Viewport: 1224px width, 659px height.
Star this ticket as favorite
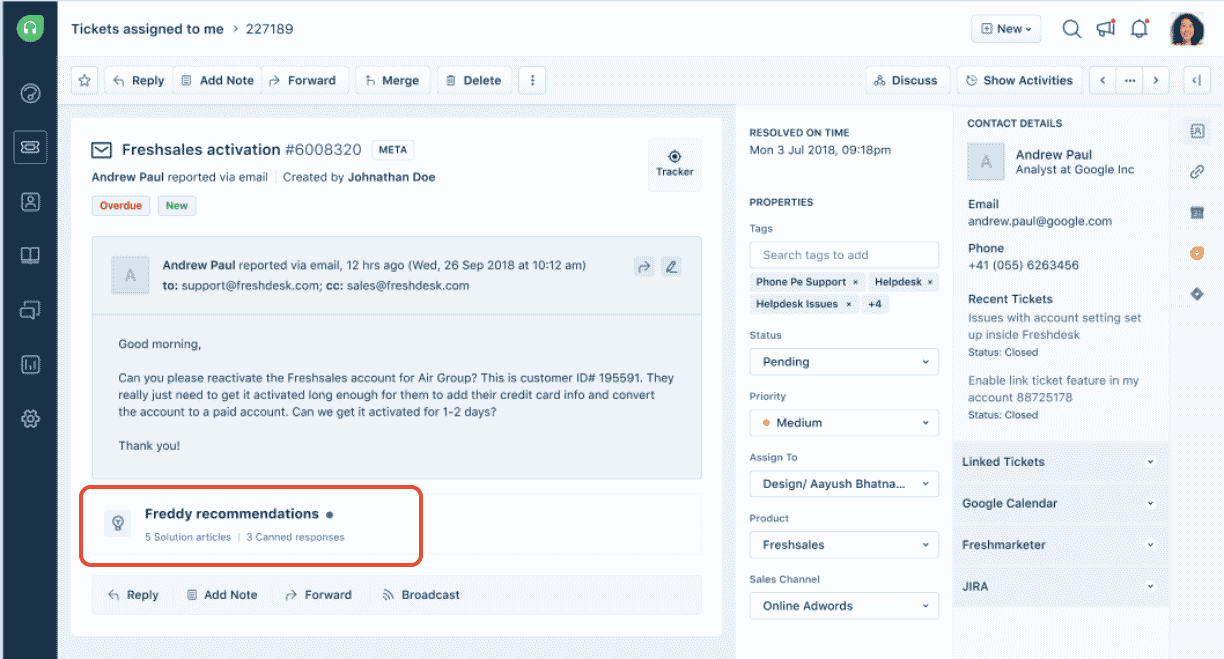(85, 81)
